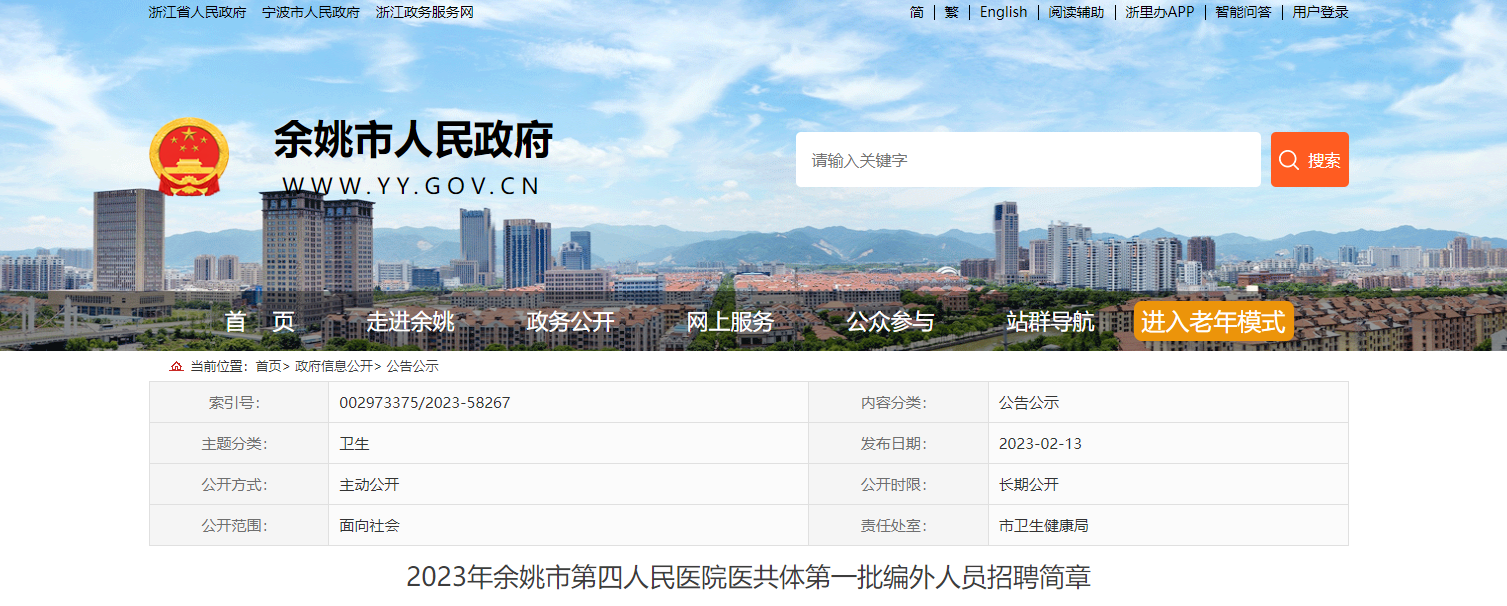Switch to traditional Chinese 繁
Image resolution: width=1507 pixels, height=606 pixels.
(x=951, y=12)
